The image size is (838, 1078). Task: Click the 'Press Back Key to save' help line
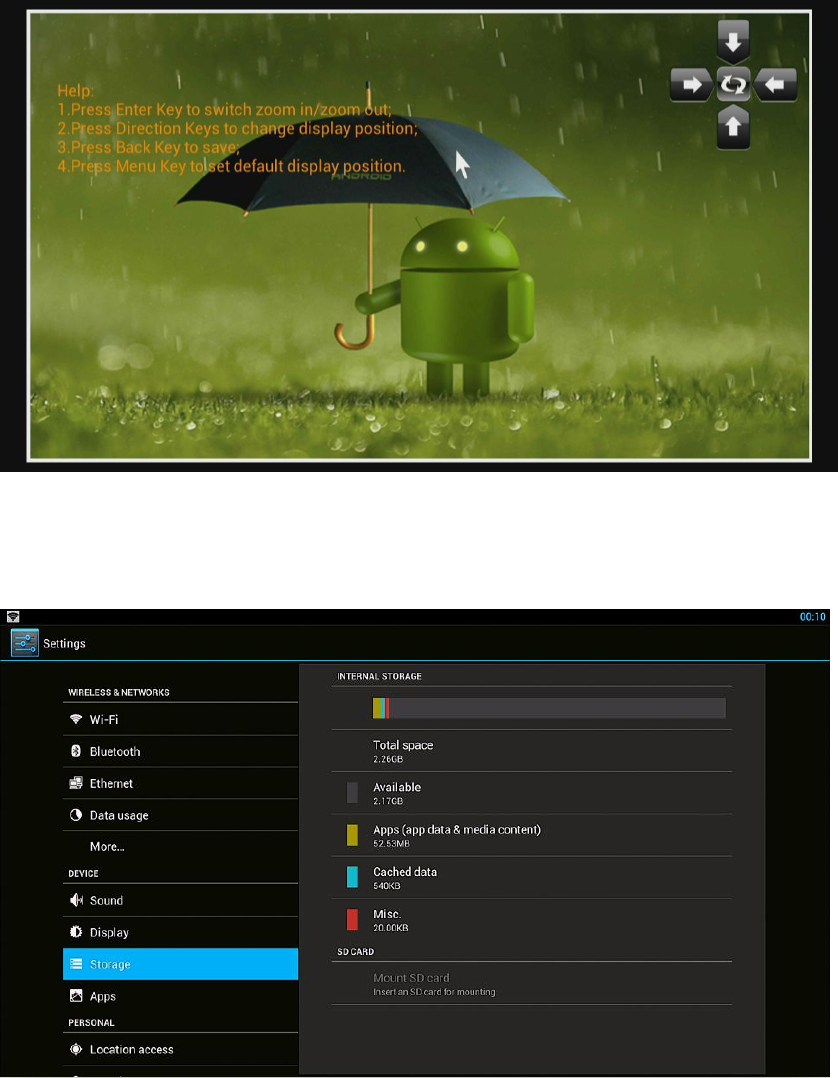coord(148,147)
